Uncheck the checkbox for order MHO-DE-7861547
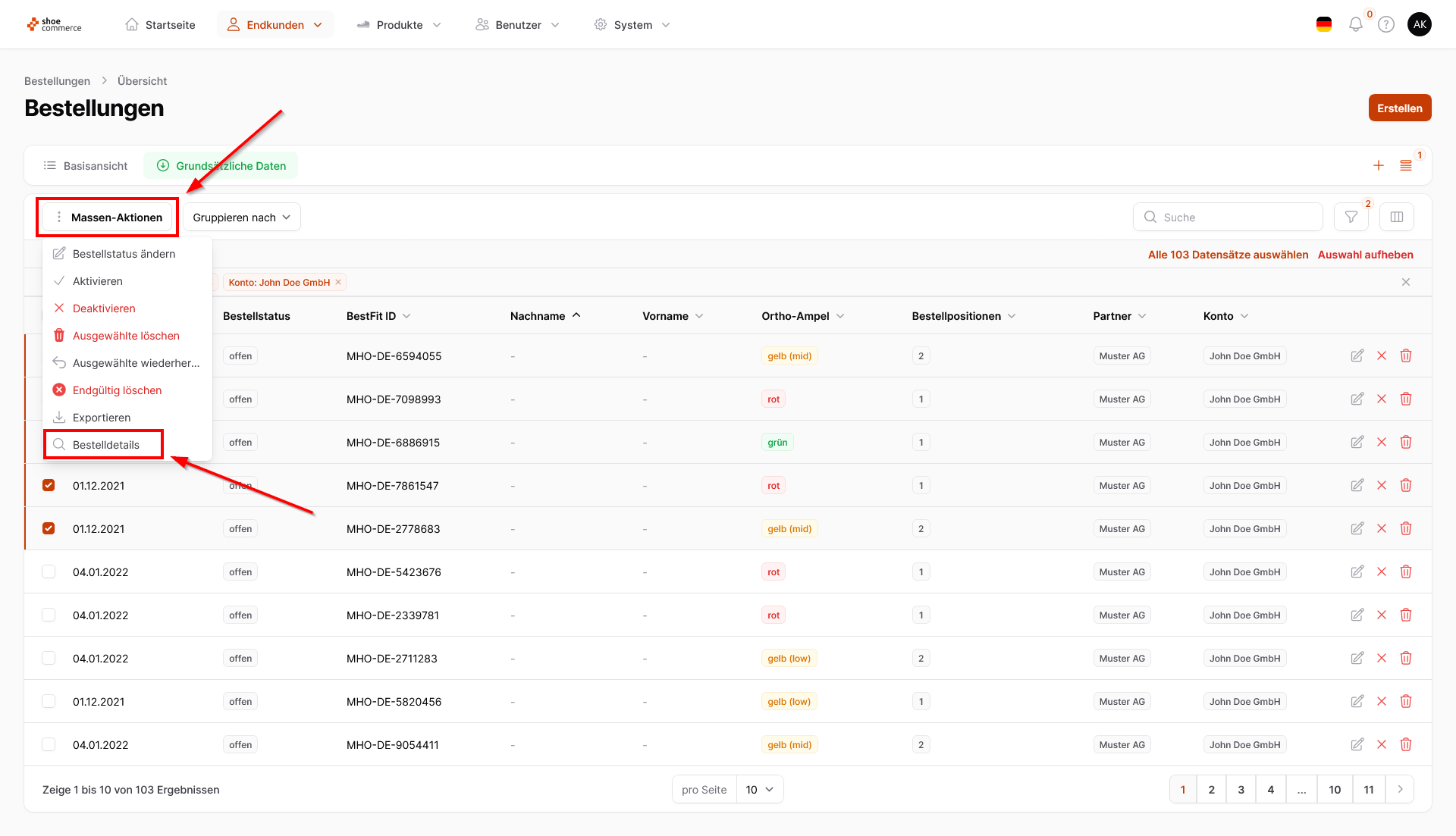 click(49, 486)
